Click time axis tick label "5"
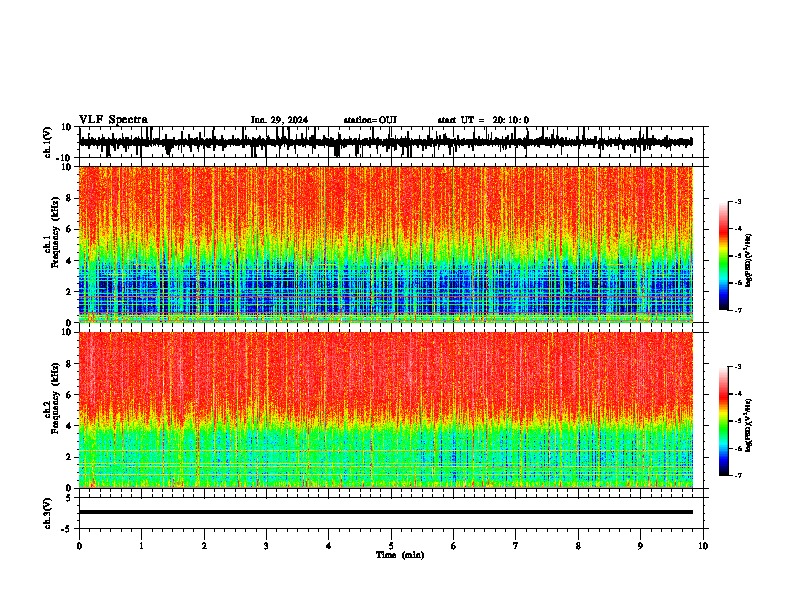Viewport: 792px width, 612px height. pos(391,546)
